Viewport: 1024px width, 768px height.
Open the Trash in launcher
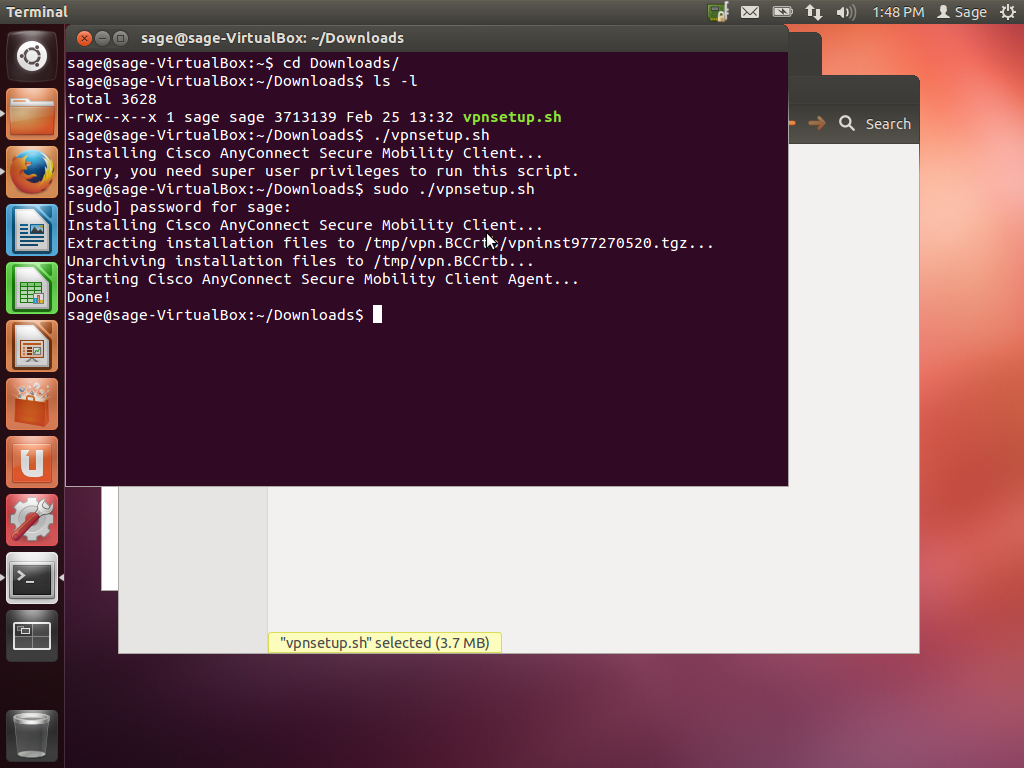click(32, 735)
